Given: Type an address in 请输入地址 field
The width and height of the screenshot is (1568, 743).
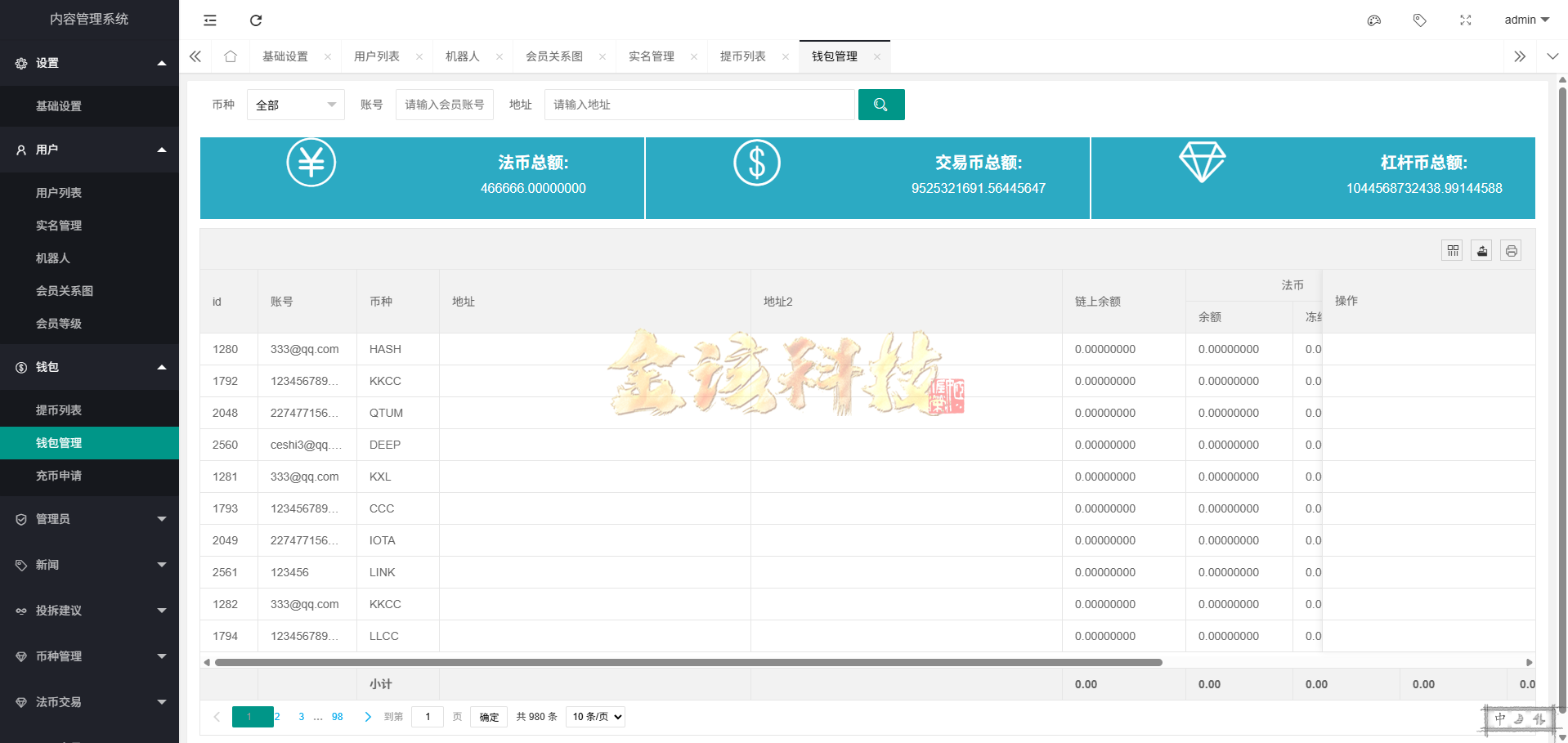Looking at the screenshot, I should [x=699, y=105].
